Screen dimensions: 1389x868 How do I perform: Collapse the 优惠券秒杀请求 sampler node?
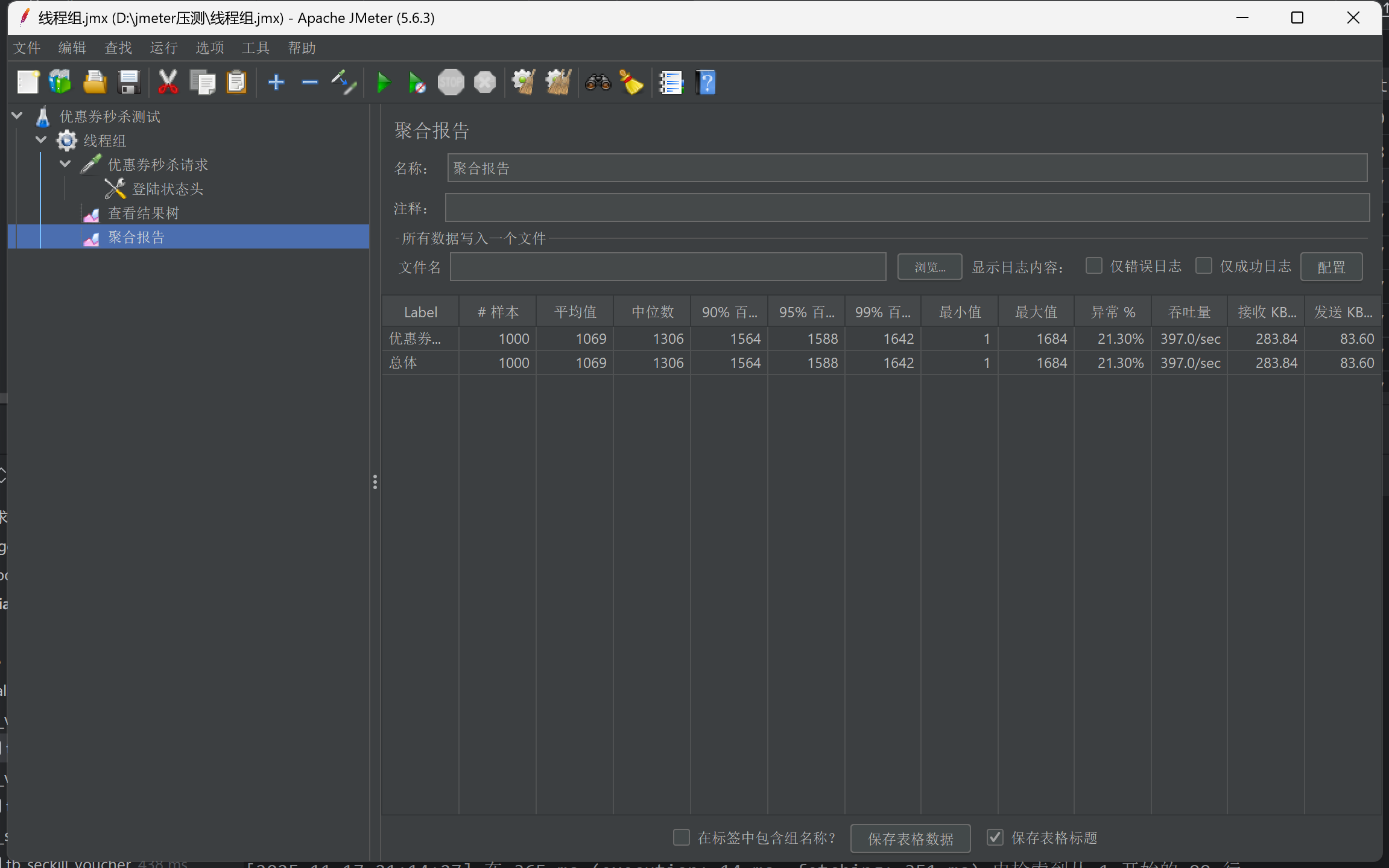point(65,164)
